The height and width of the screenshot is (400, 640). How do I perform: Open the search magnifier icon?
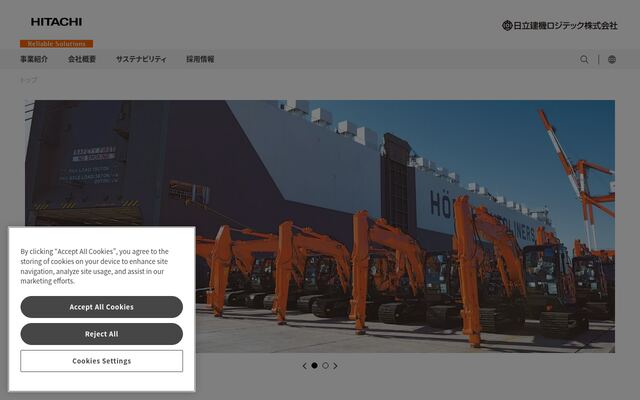pos(584,59)
